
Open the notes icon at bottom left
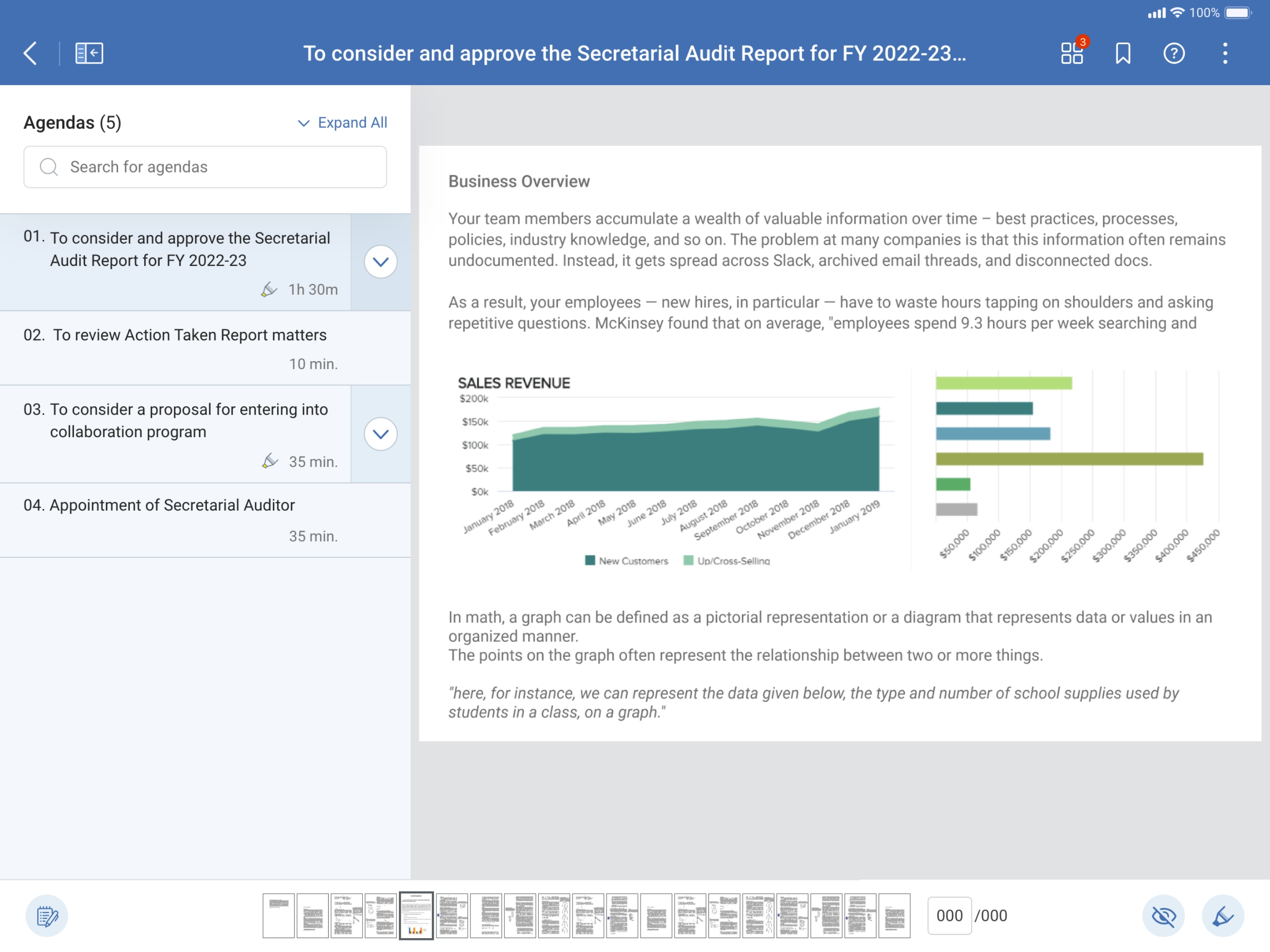(47, 915)
